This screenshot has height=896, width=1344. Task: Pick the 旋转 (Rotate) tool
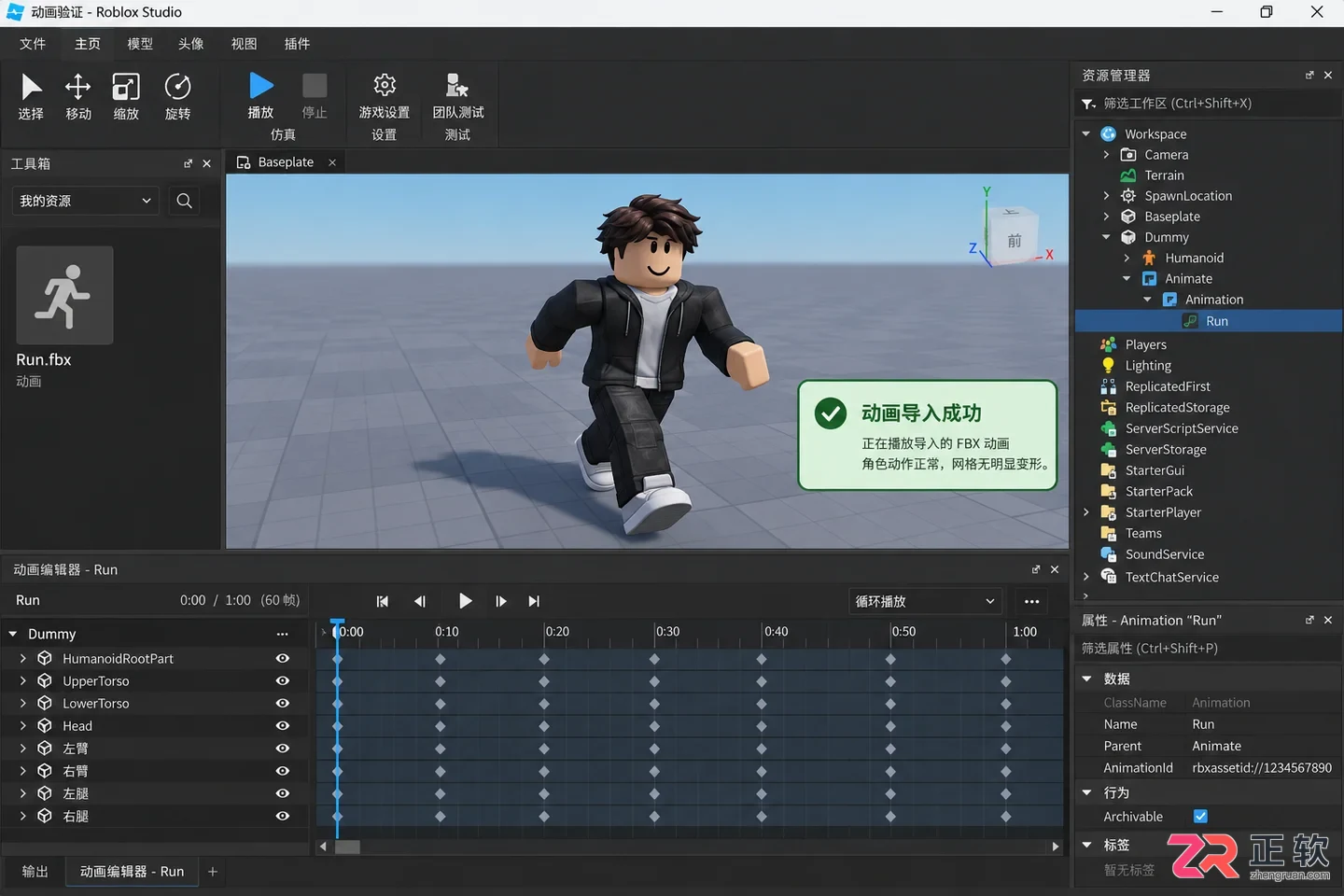coord(177,97)
